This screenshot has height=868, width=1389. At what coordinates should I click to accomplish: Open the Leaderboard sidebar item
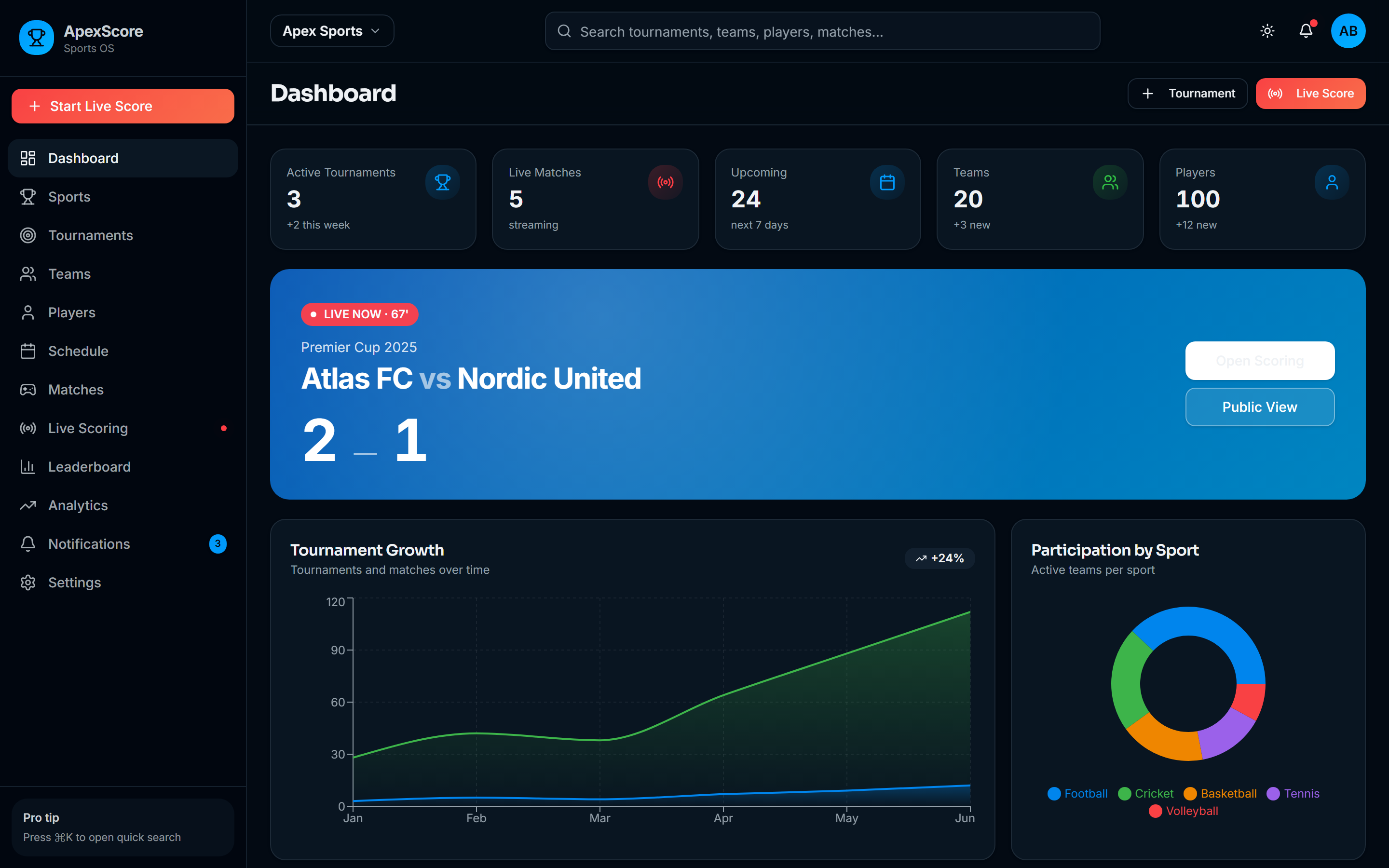[x=123, y=467]
